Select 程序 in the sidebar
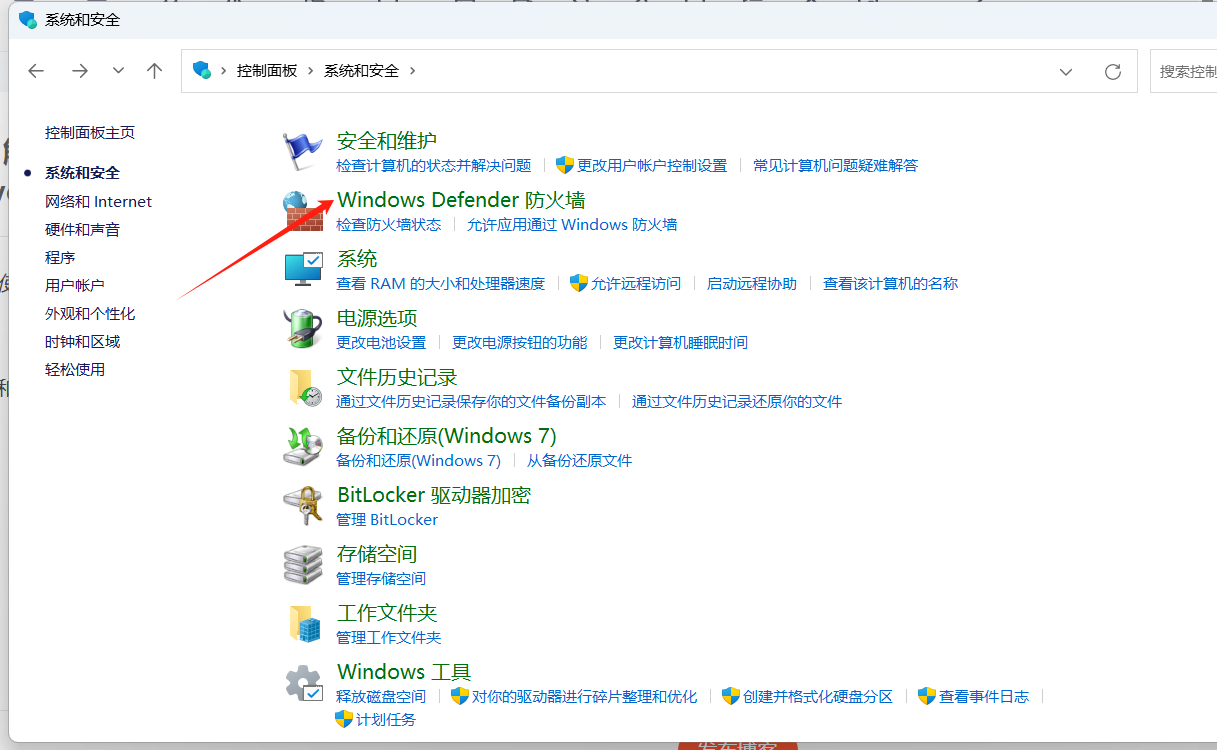Image resolution: width=1217 pixels, height=750 pixels. [x=60, y=257]
